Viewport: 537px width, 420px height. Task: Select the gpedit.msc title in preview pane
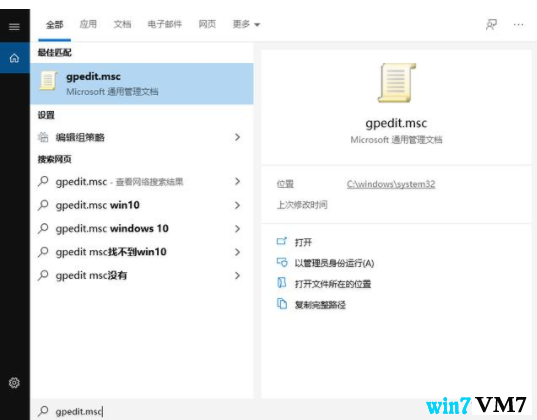(x=396, y=123)
